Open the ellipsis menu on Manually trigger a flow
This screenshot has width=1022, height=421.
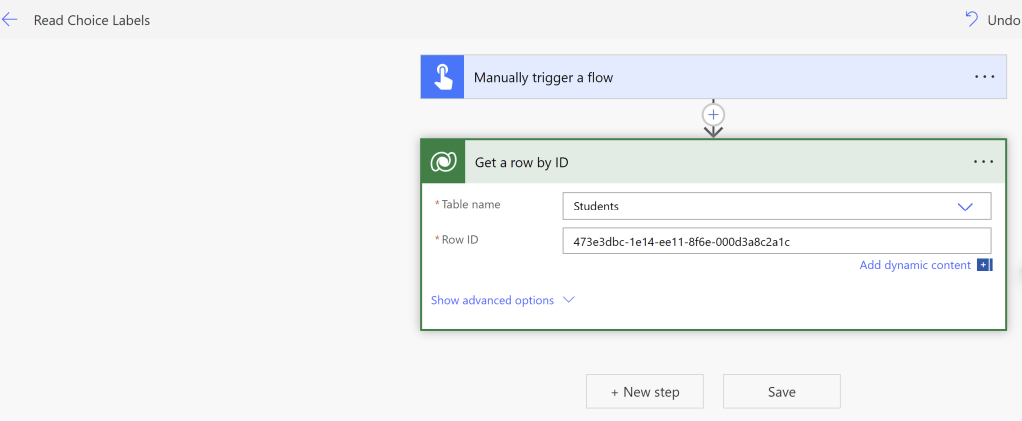984,77
